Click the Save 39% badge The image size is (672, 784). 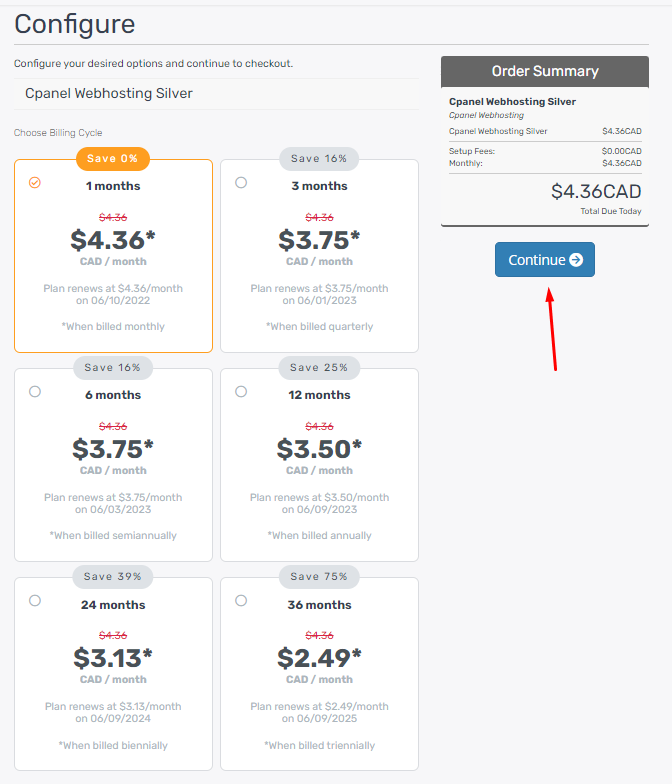112,576
